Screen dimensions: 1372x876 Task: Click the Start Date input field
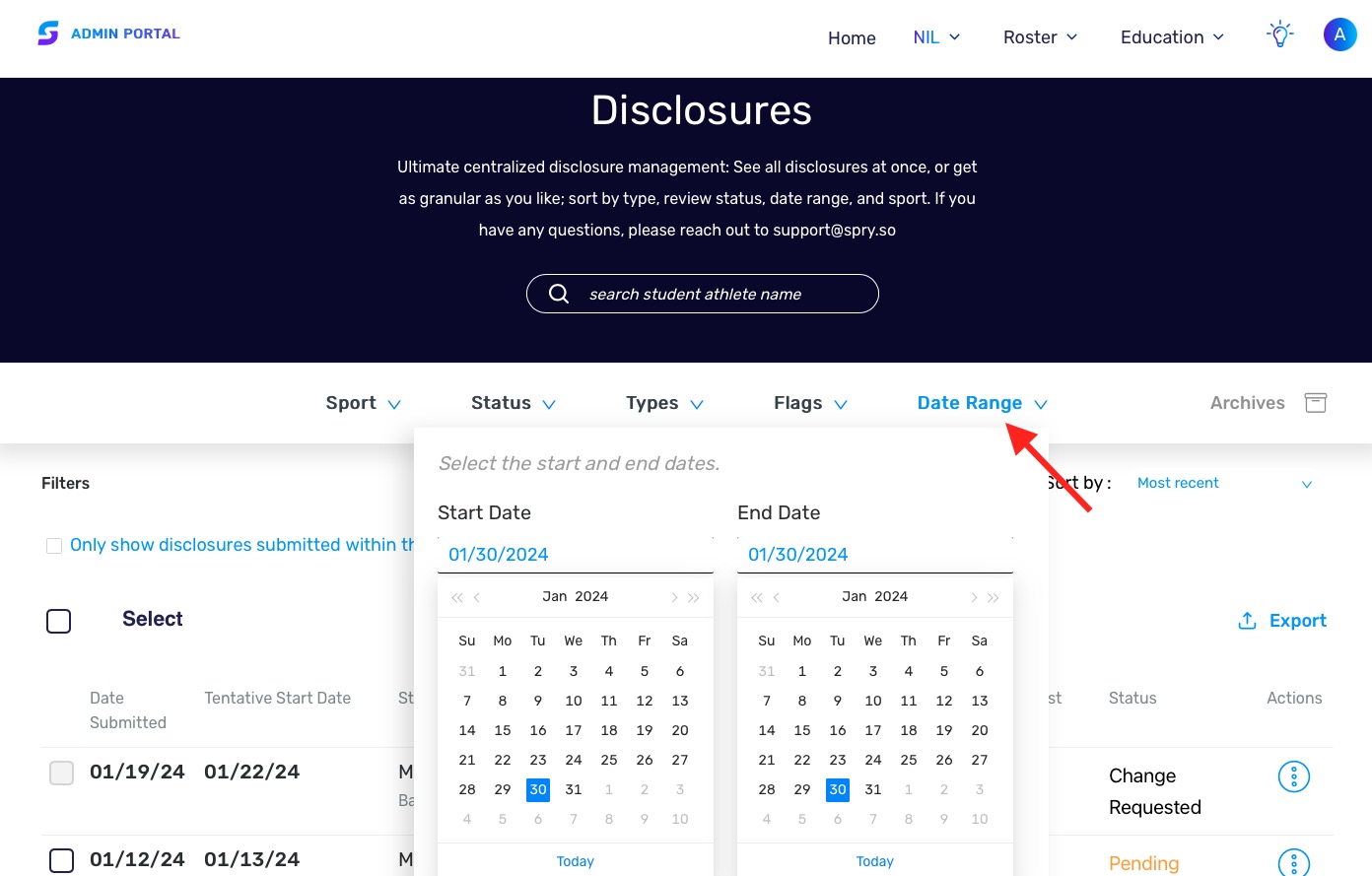coord(576,555)
